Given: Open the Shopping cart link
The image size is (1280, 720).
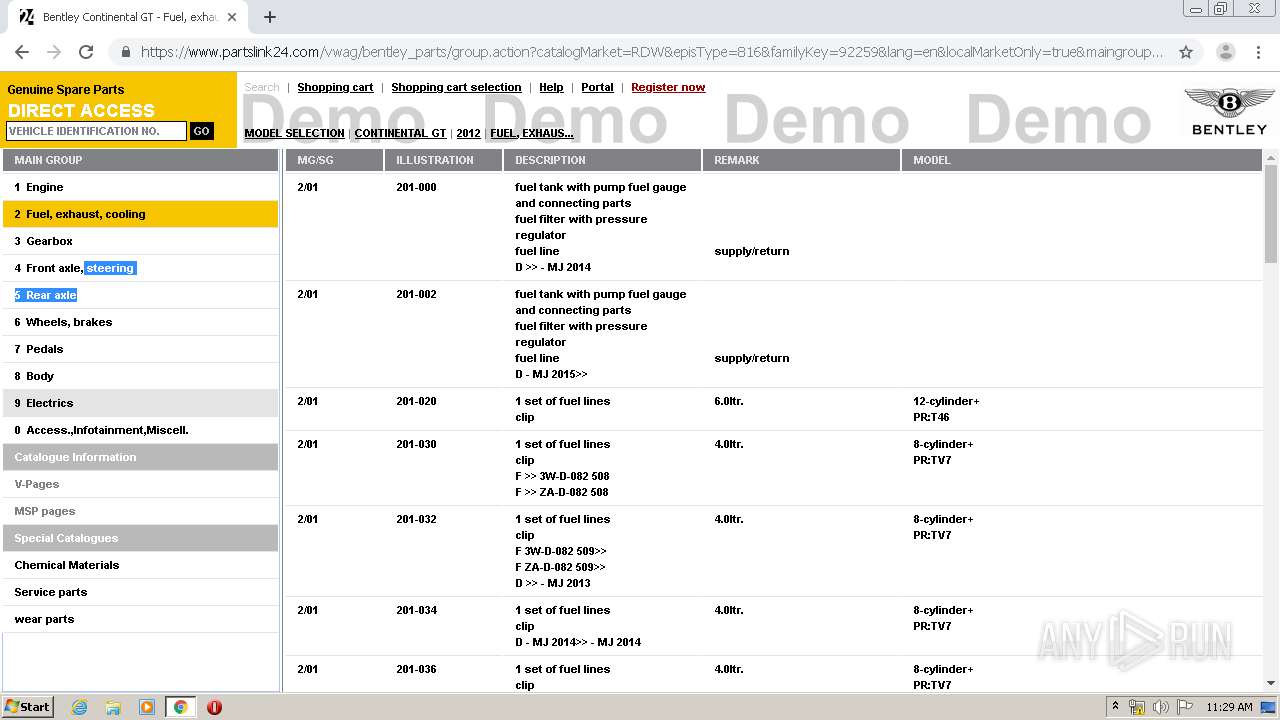Looking at the screenshot, I should tap(335, 87).
